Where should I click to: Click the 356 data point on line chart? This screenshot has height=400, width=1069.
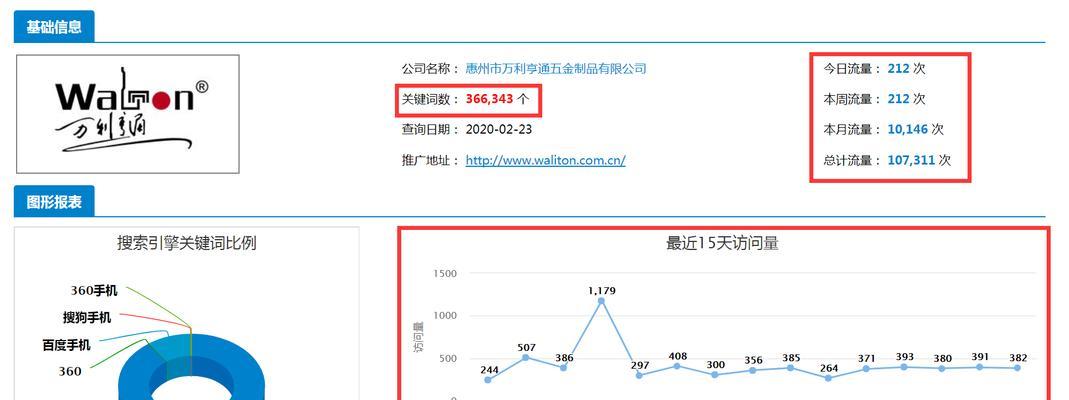[x=753, y=370]
